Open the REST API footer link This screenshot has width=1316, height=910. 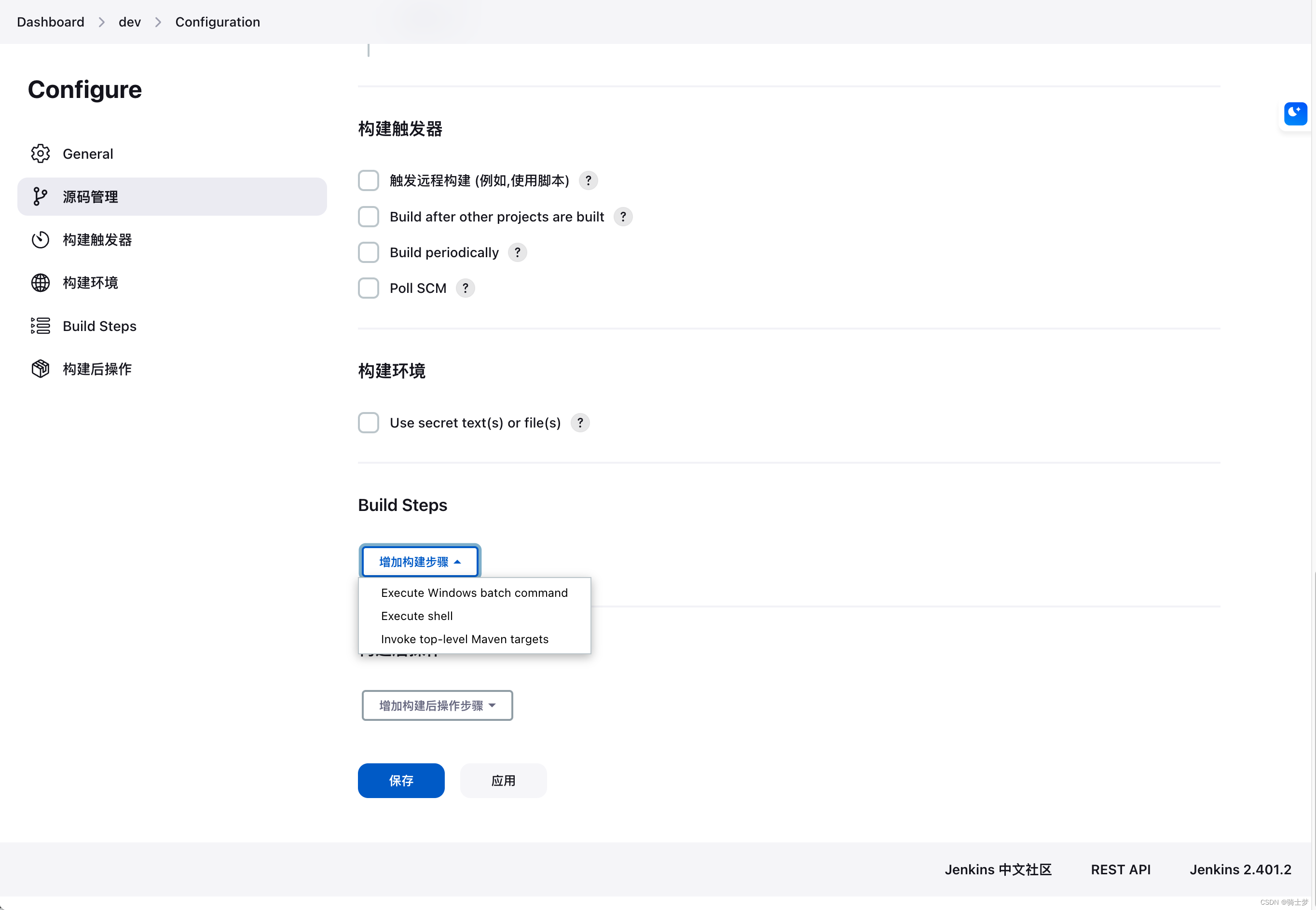pos(1121,870)
